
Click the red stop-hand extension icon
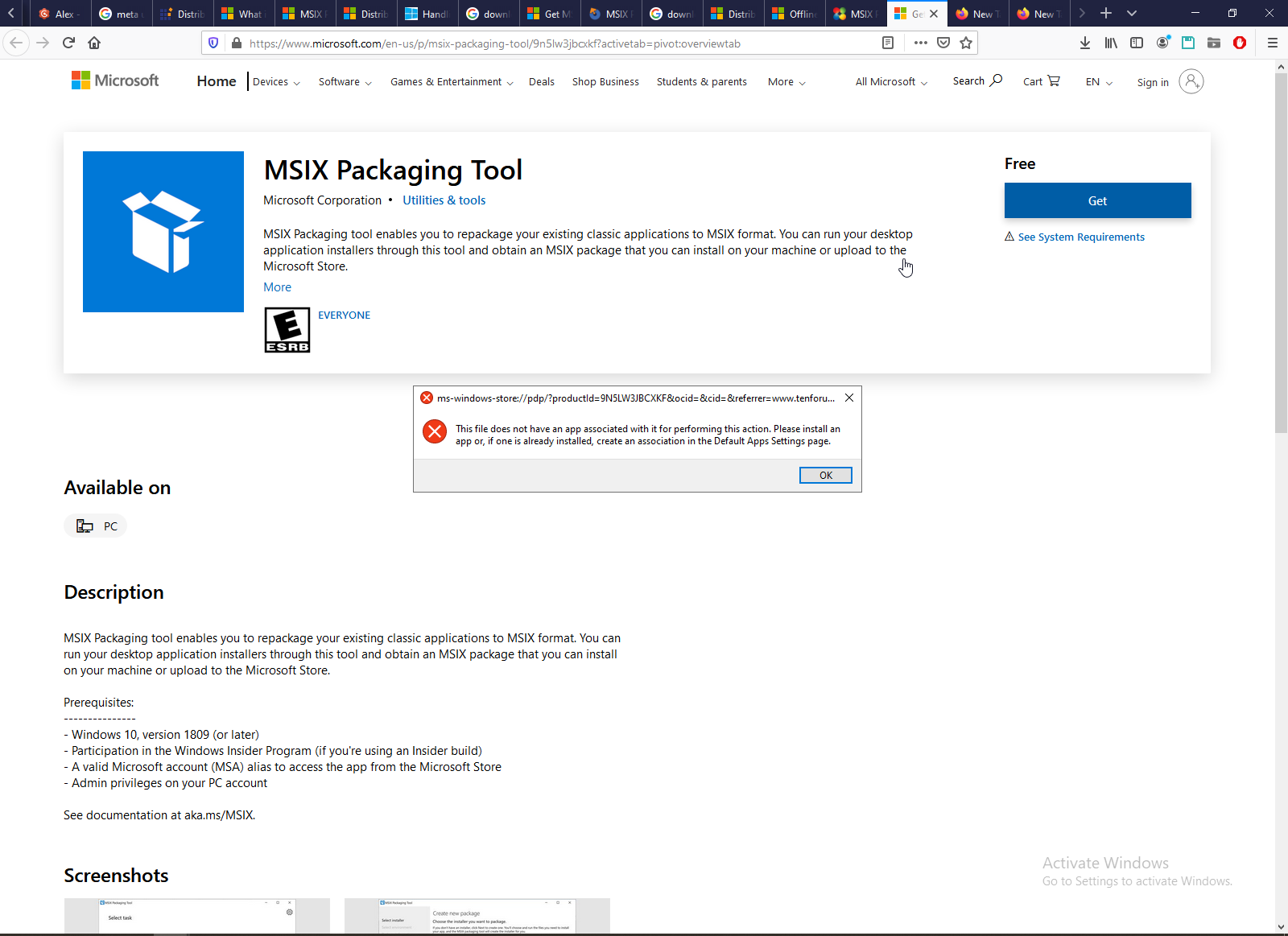tap(1240, 43)
